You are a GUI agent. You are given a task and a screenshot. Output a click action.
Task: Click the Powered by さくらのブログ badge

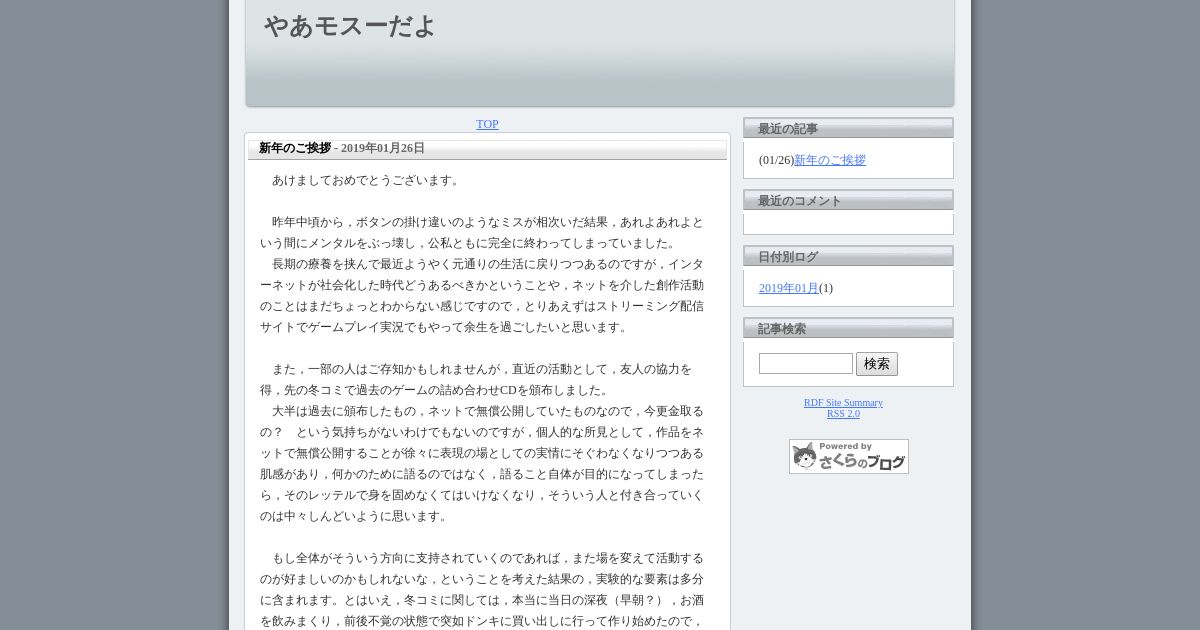[x=849, y=456]
